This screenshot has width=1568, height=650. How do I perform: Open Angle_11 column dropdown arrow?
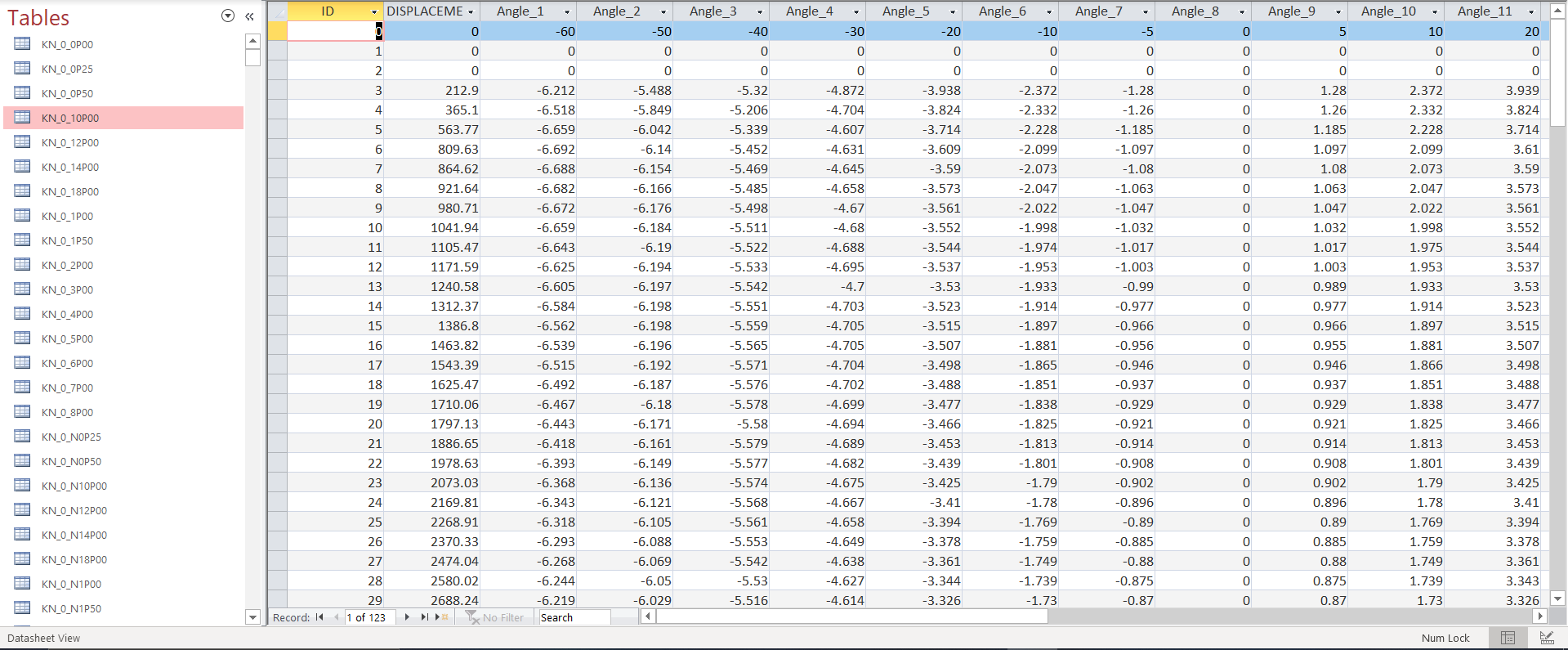(x=1531, y=11)
